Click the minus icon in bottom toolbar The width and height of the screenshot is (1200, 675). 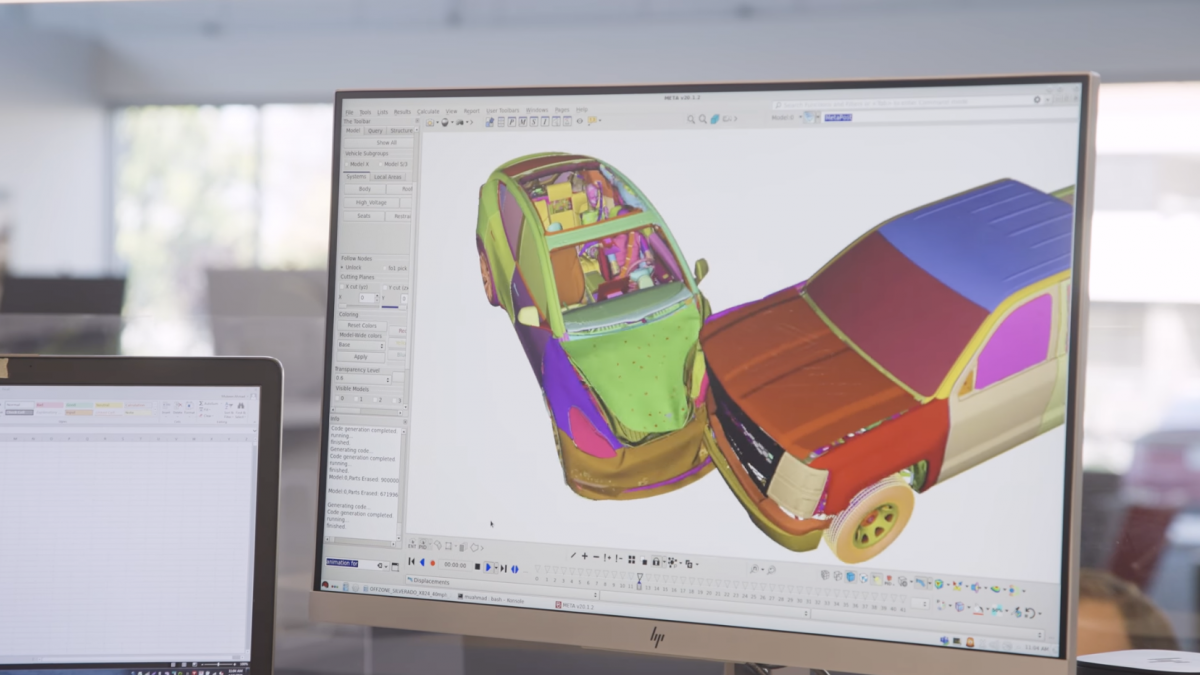click(x=596, y=557)
